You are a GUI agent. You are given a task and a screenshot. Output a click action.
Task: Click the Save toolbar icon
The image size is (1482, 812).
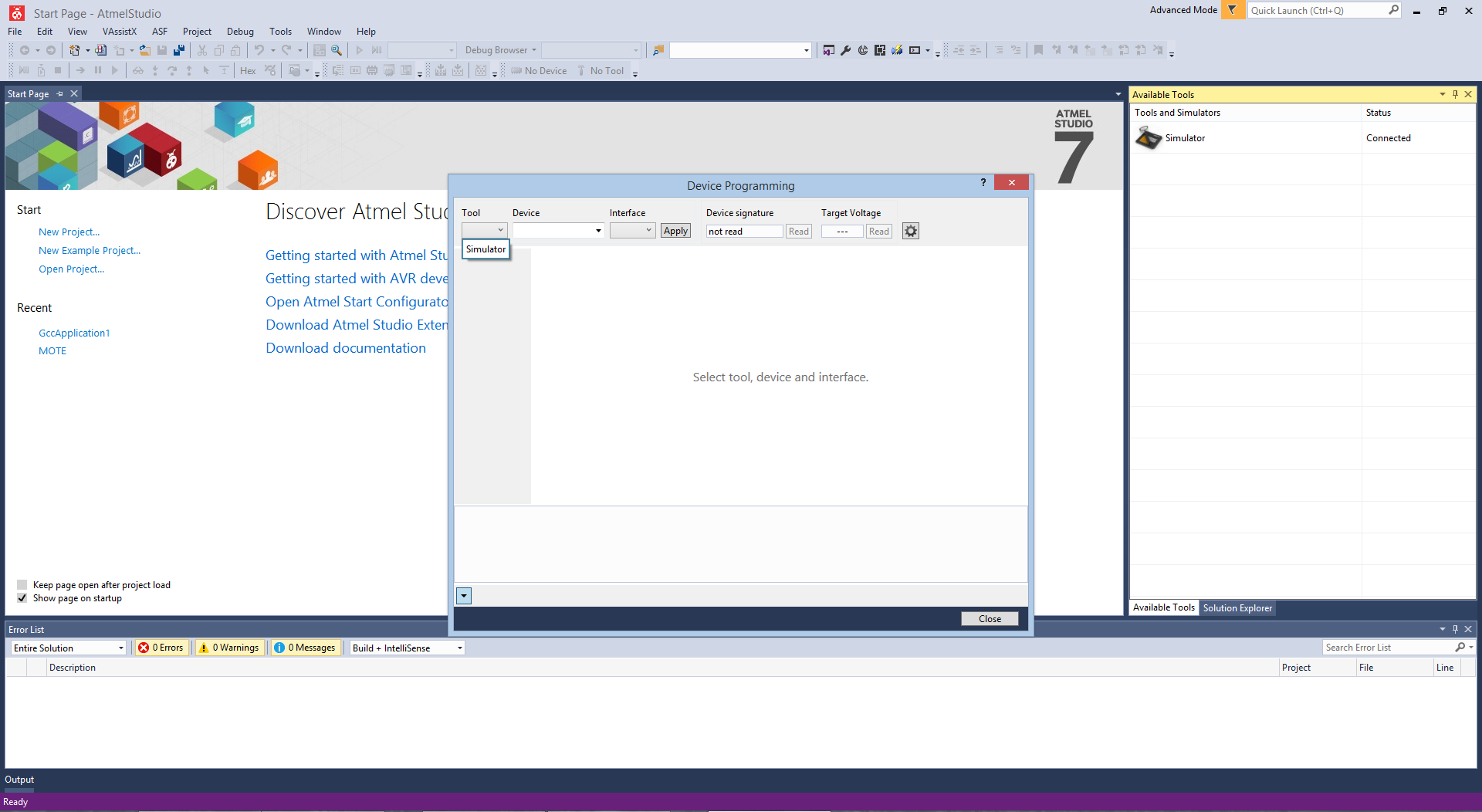click(x=162, y=50)
